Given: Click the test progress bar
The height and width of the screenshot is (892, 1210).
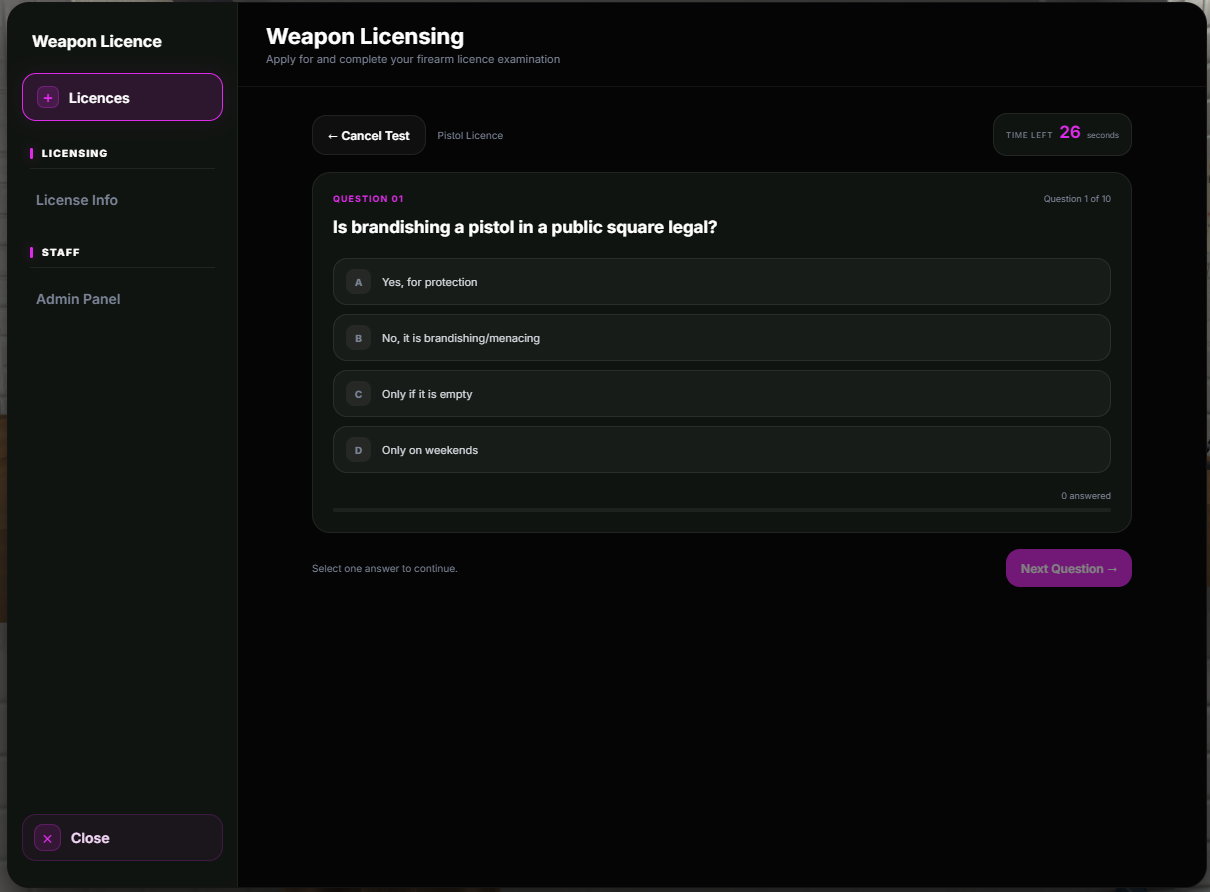Looking at the screenshot, I should point(721,510).
